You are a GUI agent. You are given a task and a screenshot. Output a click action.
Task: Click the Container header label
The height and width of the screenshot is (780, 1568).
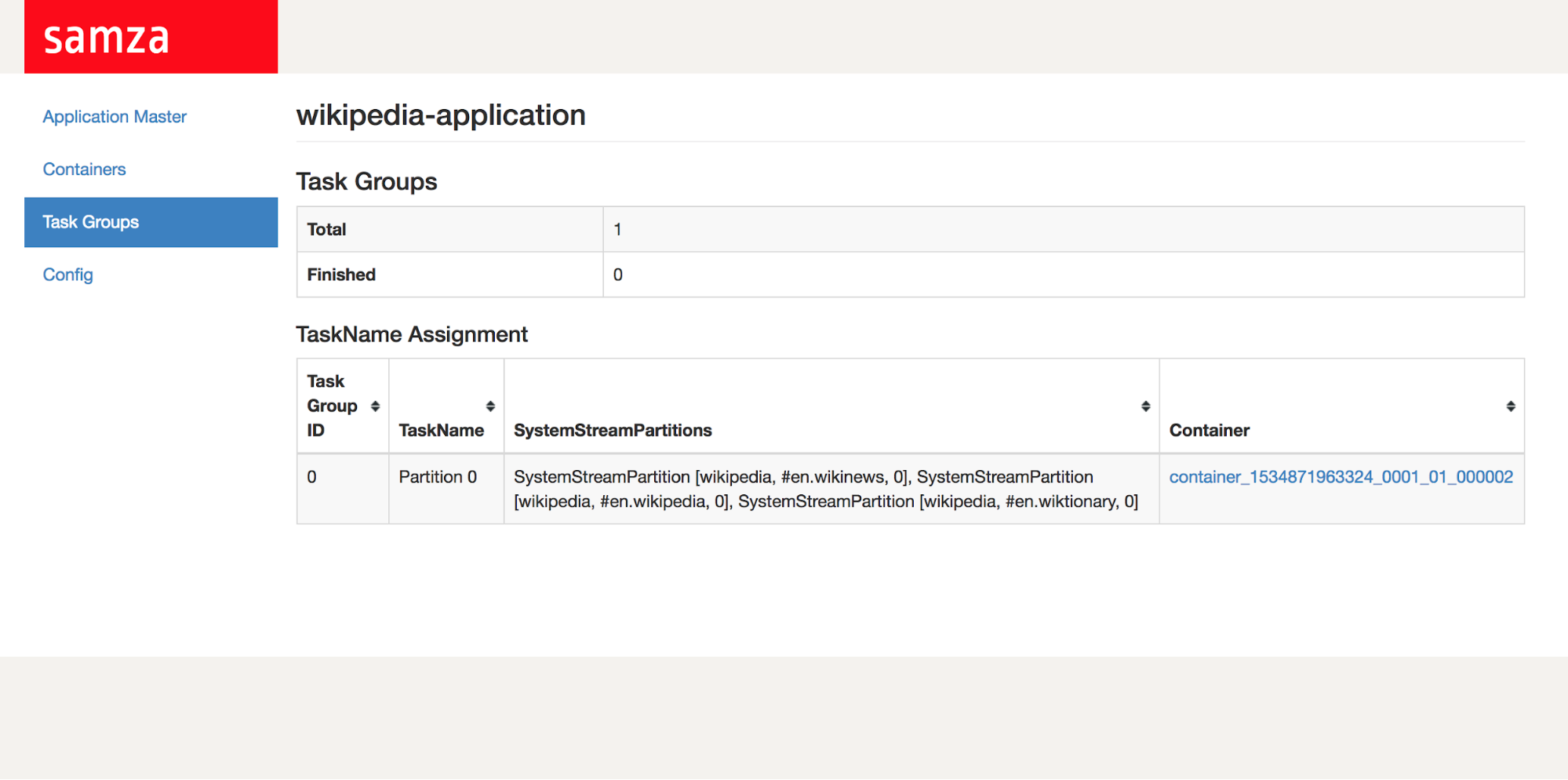pos(1209,430)
